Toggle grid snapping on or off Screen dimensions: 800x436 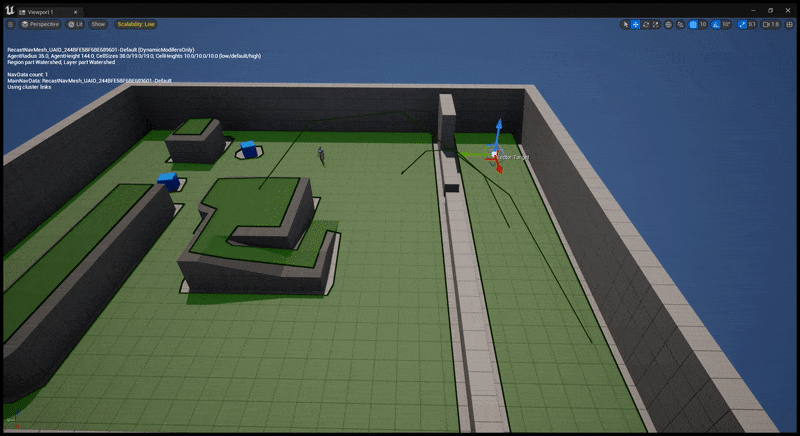(x=692, y=24)
